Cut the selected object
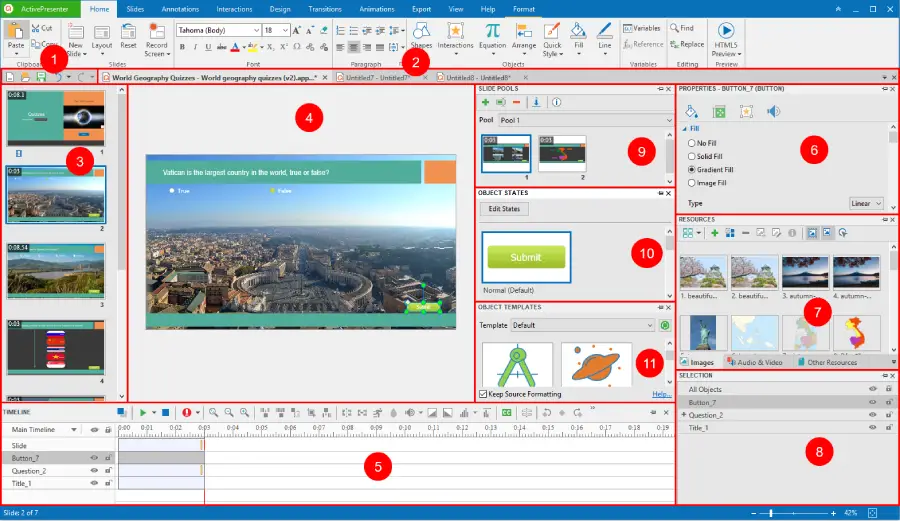The width and height of the screenshot is (900, 521). [x=42, y=28]
